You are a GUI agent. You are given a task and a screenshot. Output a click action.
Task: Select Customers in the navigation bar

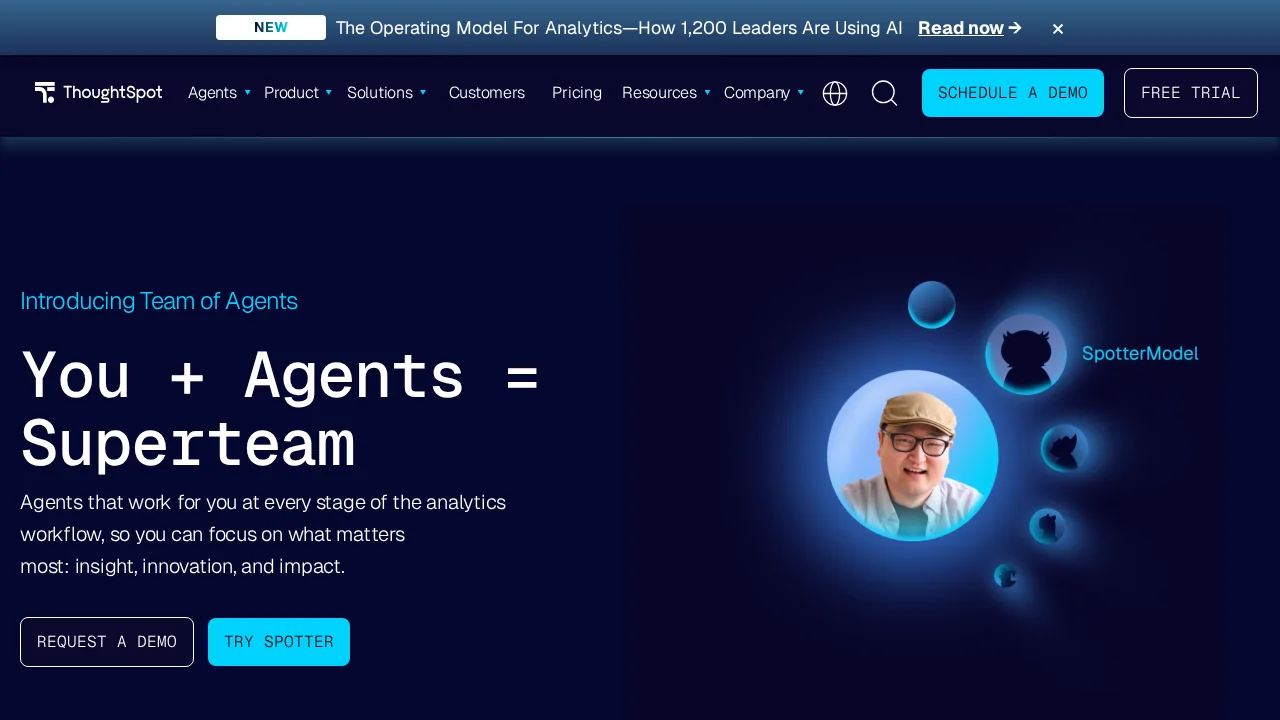point(487,93)
